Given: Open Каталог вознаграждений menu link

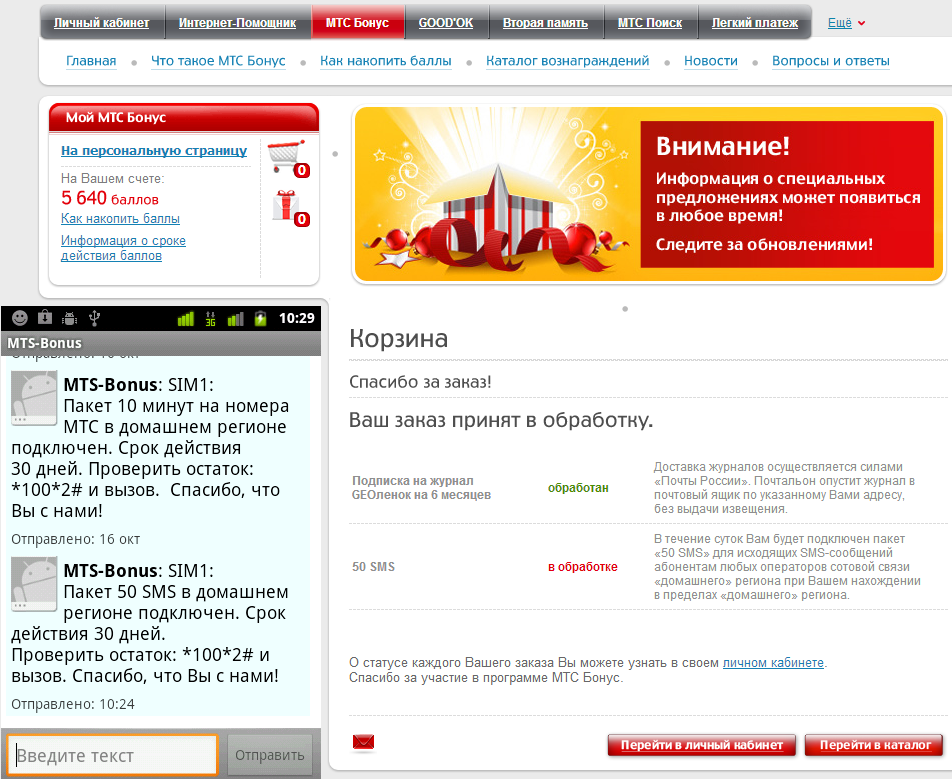Looking at the screenshot, I should 567,61.
